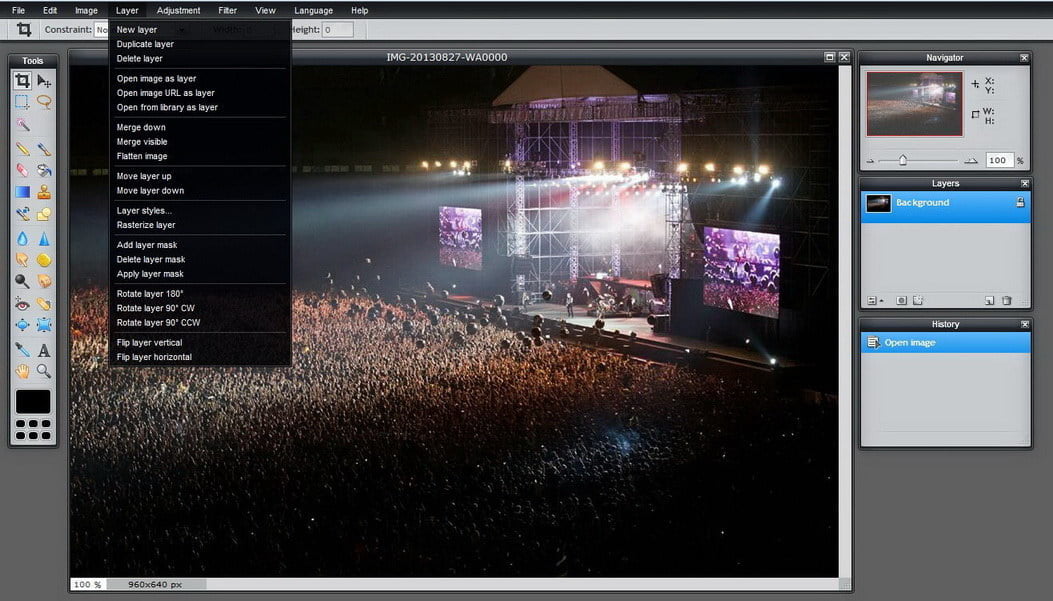
Task: Select the Magic Wand tool
Action: click(22, 124)
